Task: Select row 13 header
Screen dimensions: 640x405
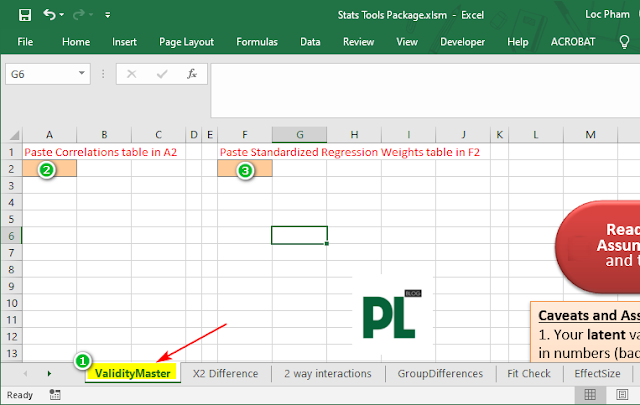Action: pos(12,353)
